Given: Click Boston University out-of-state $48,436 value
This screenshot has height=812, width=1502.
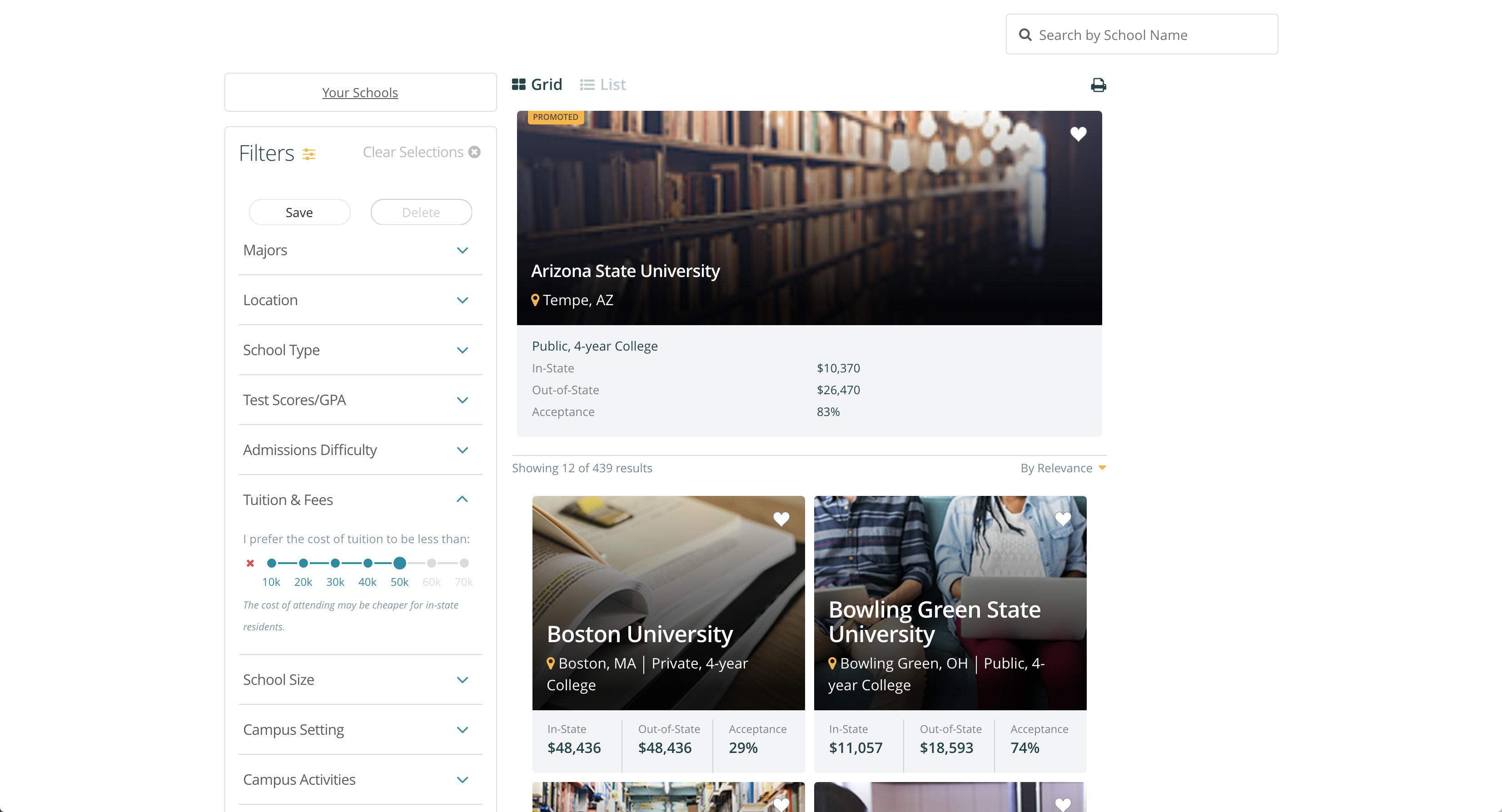Looking at the screenshot, I should (x=665, y=748).
